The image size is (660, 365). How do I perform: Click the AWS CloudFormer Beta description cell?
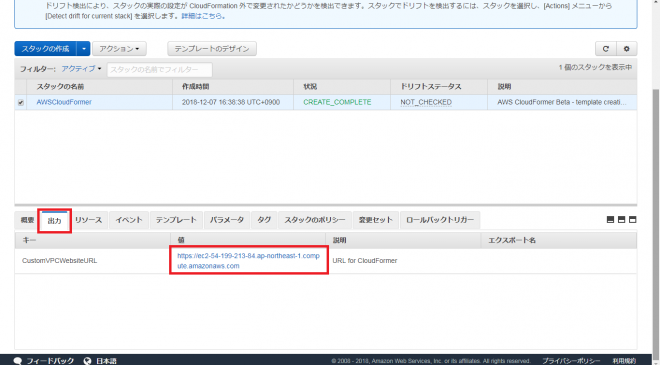point(562,102)
